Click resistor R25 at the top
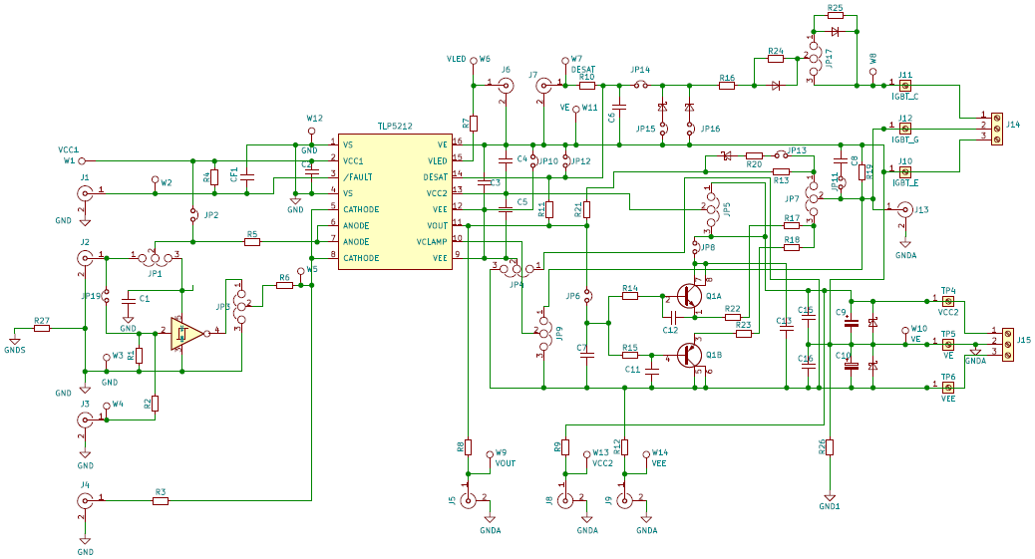This screenshot has width=1035, height=559. coord(836,16)
